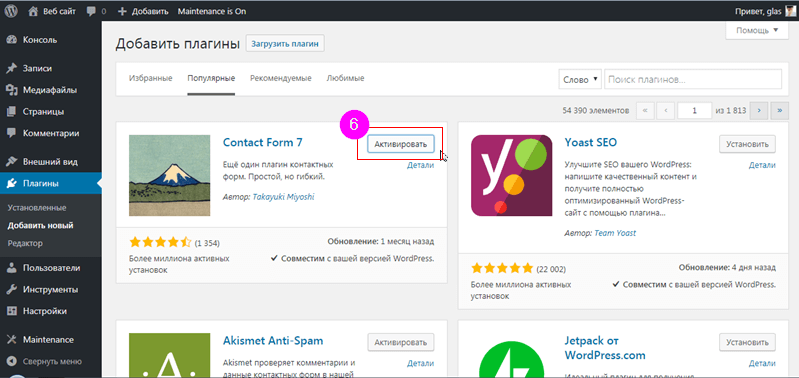
Task: Click the Медиафайлы media icon
Action: [12, 90]
